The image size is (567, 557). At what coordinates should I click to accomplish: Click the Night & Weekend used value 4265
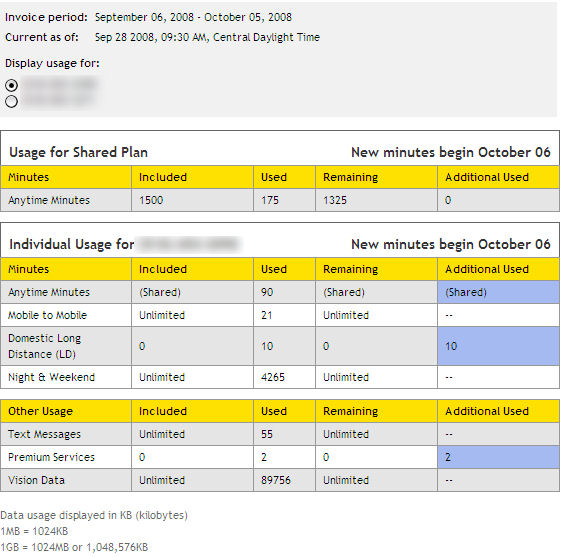[x=273, y=377]
